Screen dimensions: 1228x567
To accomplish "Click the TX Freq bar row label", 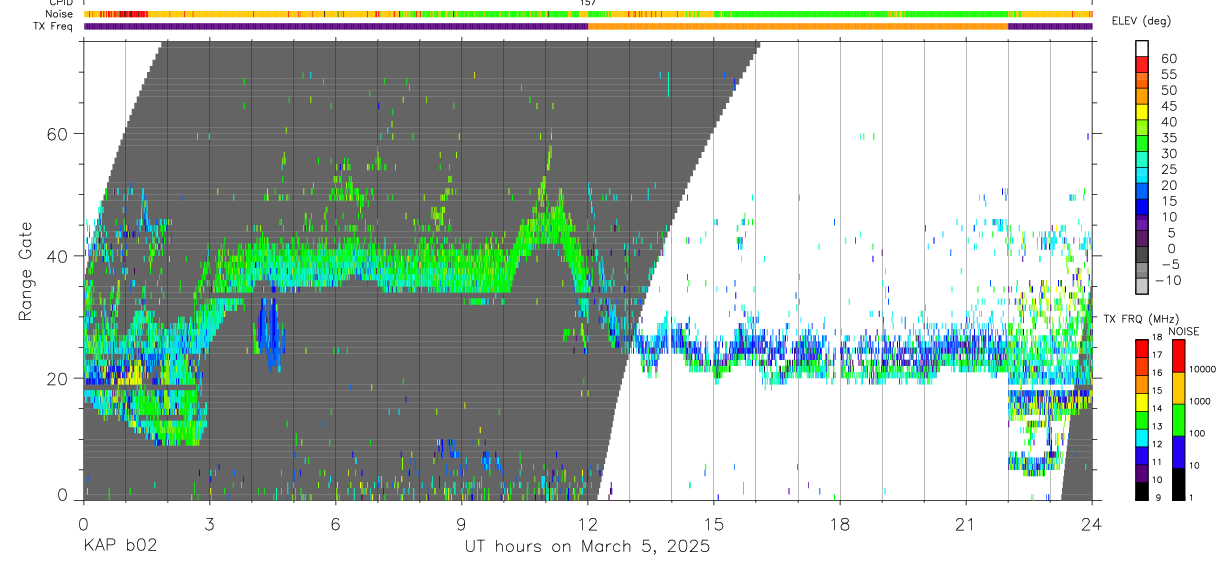I will click(54, 26).
